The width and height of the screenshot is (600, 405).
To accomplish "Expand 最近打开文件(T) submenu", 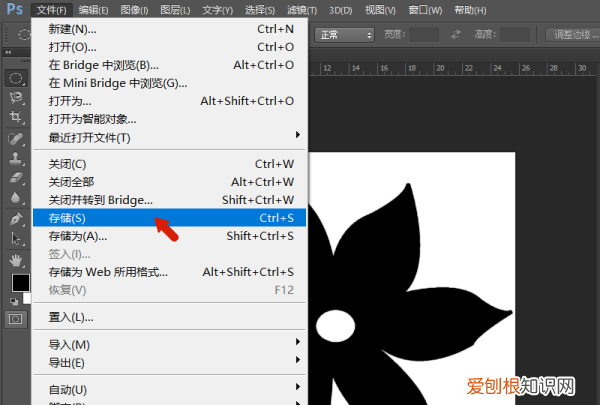I will pyautogui.click(x=170, y=137).
